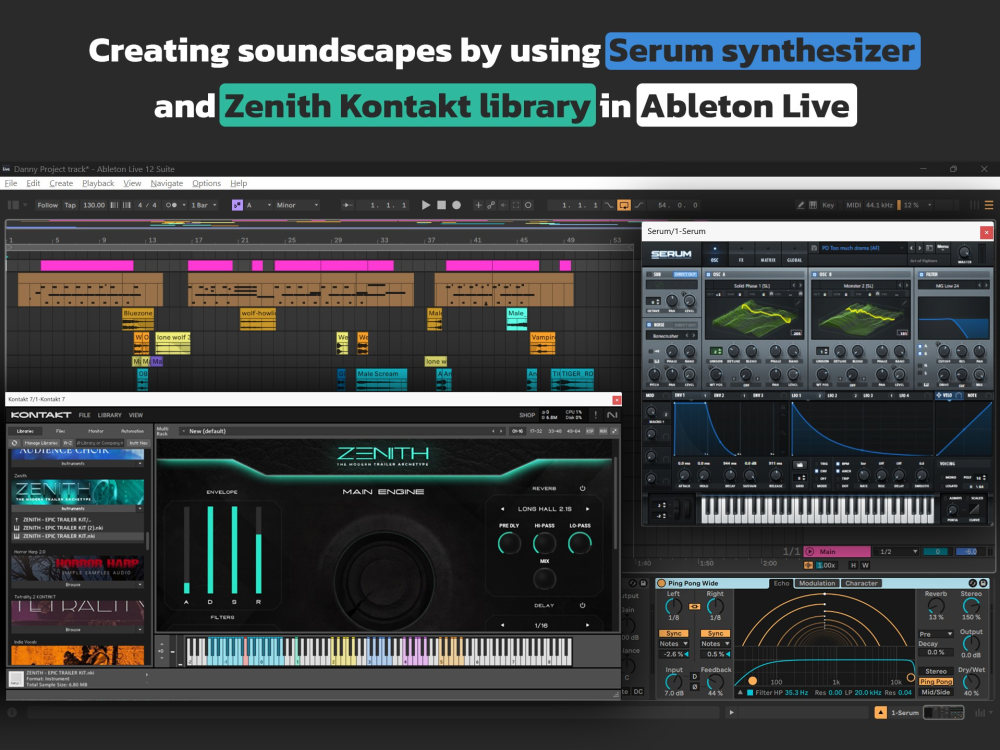This screenshot has height=750, width=1000.
Task: Switch to the Serum FX tab
Action: tap(741, 254)
